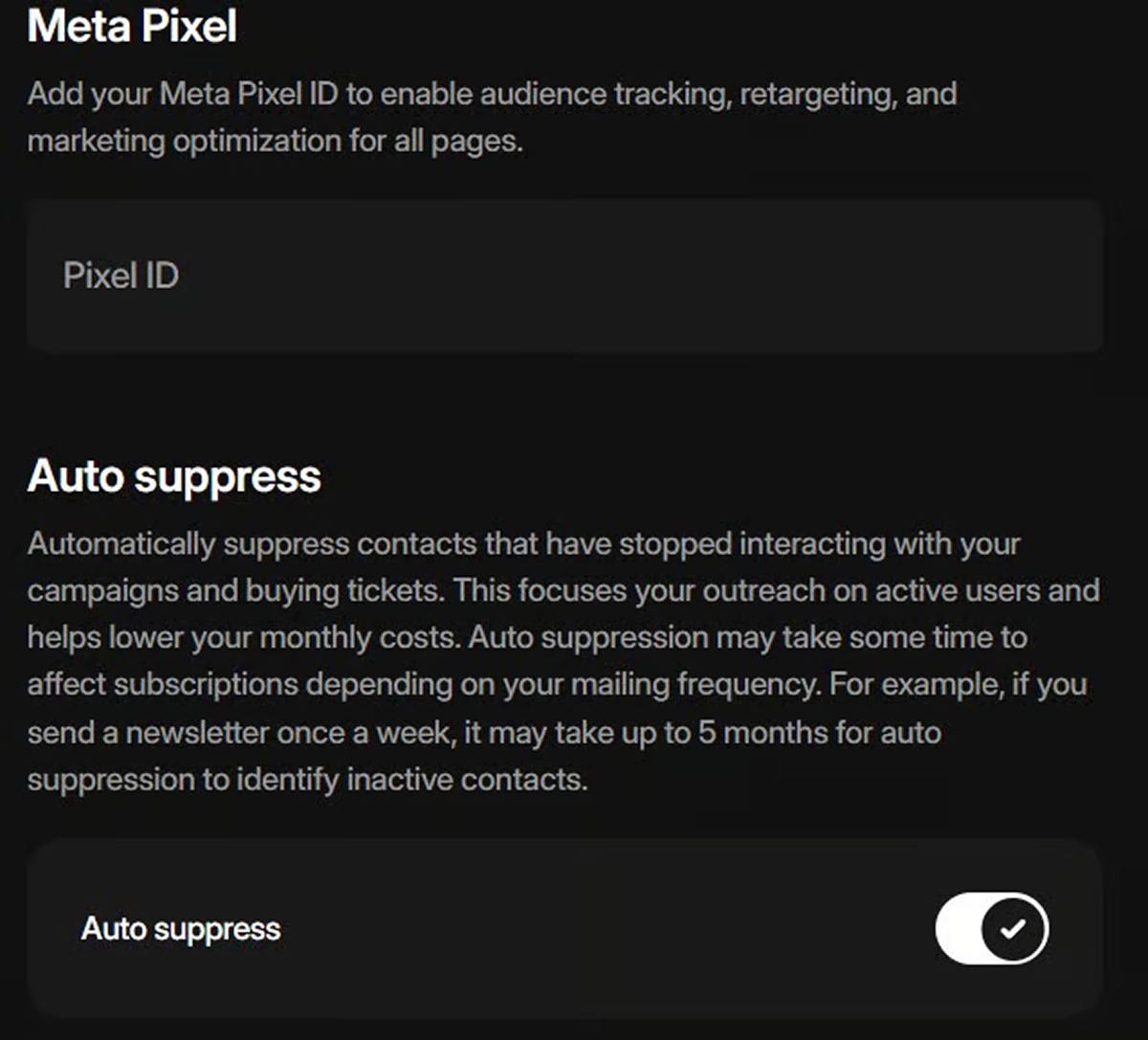The height and width of the screenshot is (1040, 1148).
Task: Click the Auto suppress section heading
Action: tap(174, 476)
